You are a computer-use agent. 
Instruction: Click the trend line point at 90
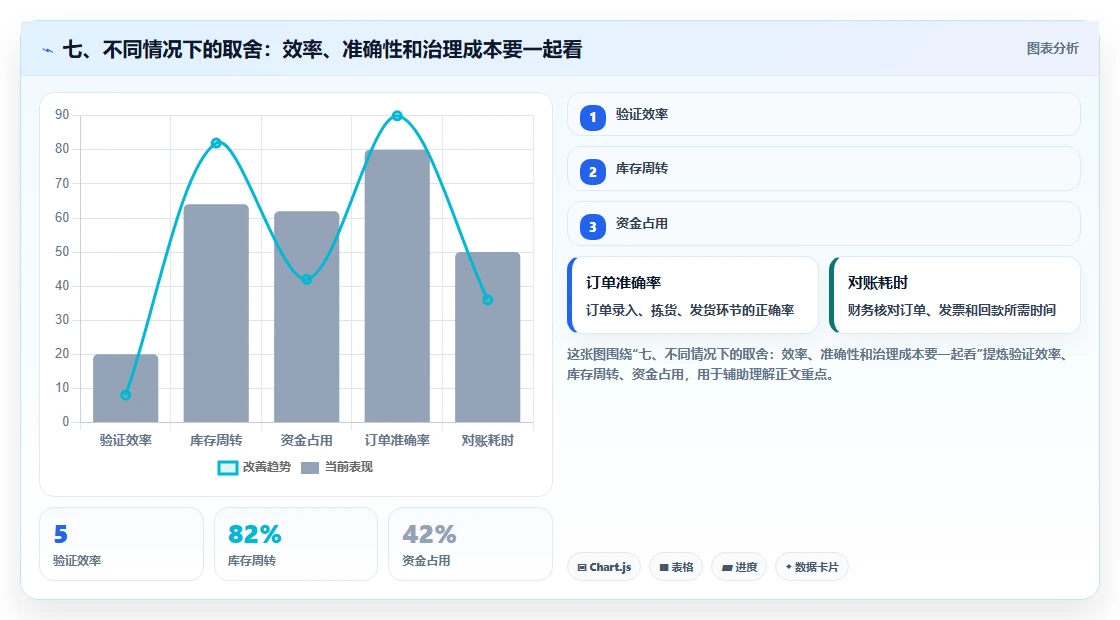click(x=397, y=116)
